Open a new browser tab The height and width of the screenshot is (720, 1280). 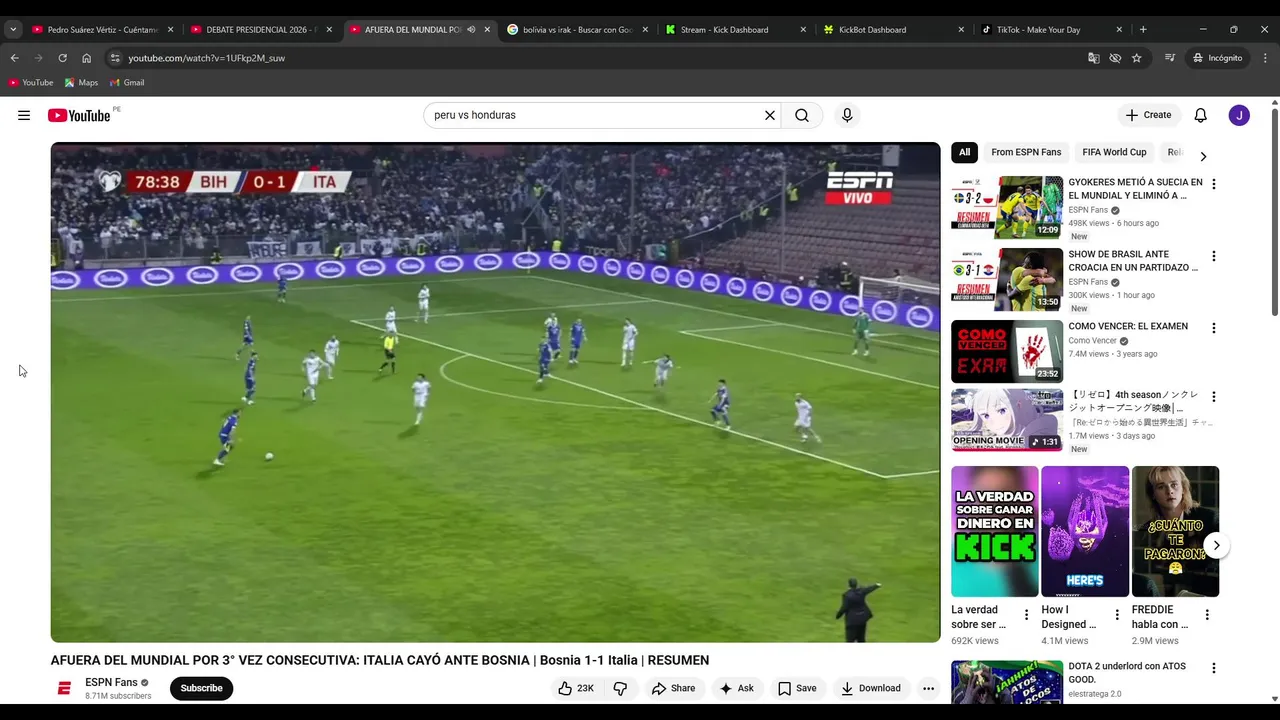[1143, 30]
